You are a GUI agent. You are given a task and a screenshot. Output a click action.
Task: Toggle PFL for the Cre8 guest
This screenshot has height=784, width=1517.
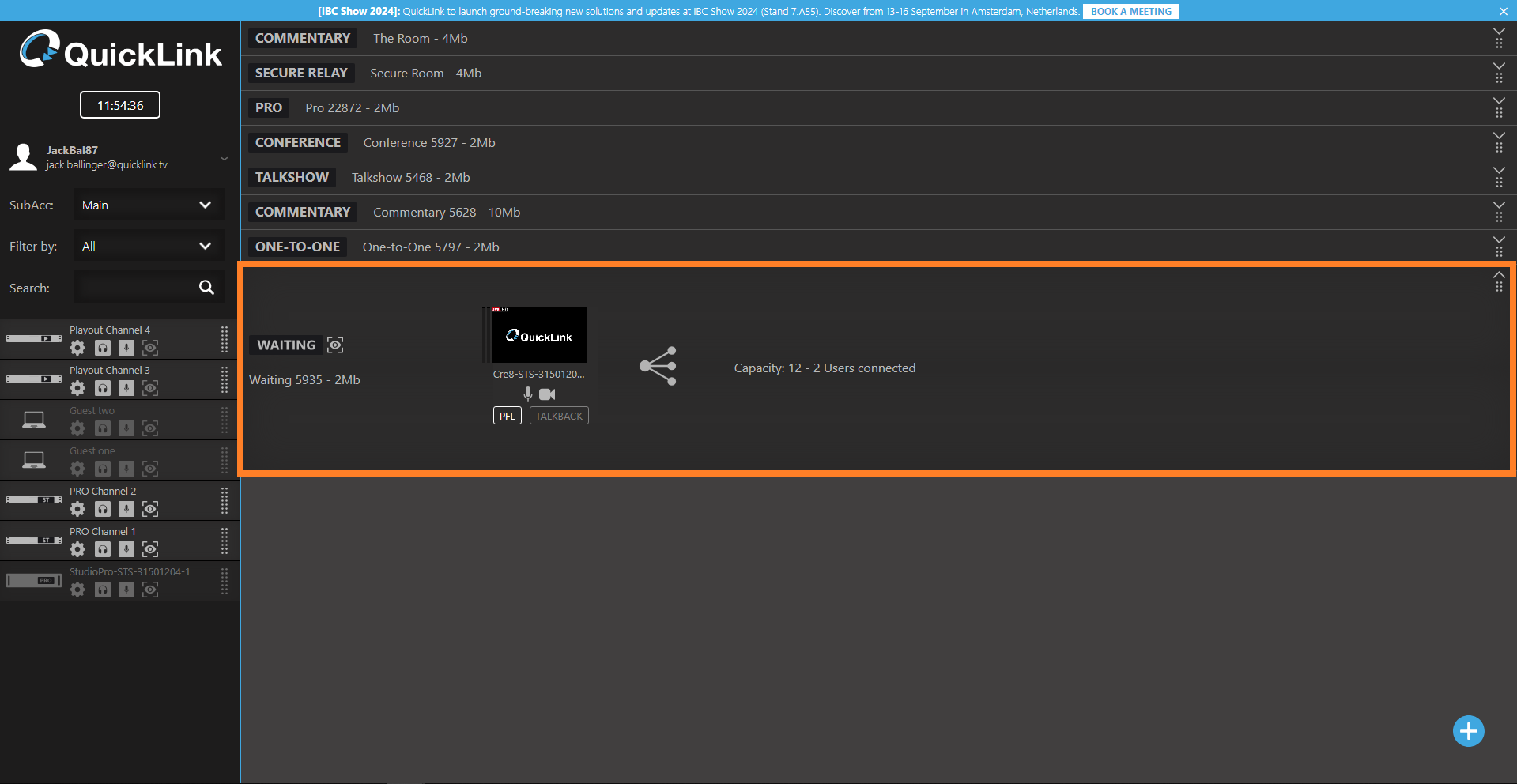coord(507,416)
